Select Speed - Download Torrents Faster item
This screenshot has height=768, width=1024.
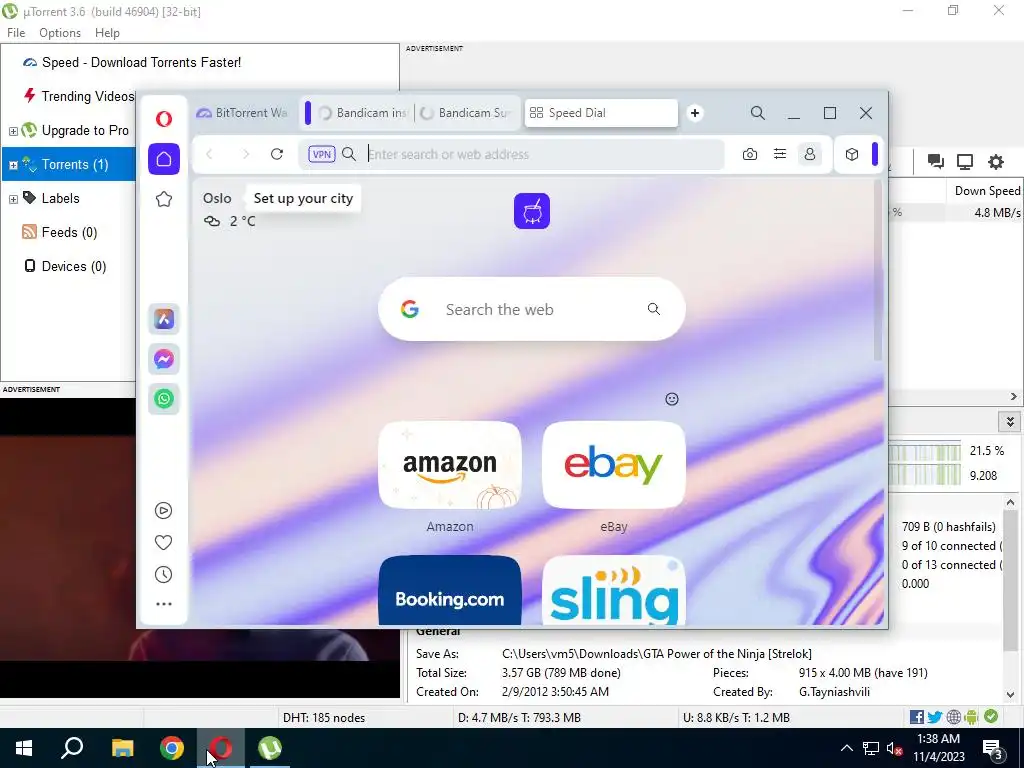pyautogui.click(x=141, y=63)
